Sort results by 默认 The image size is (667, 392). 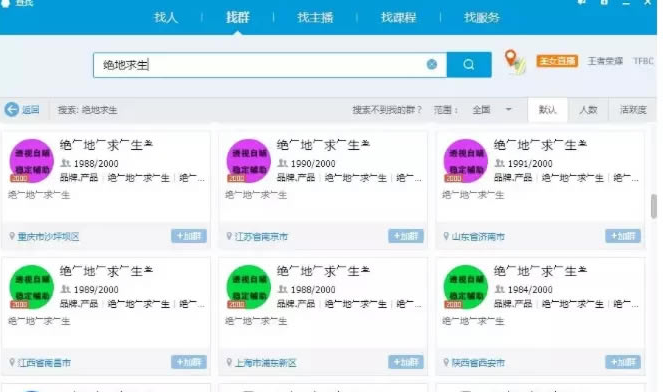point(547,110)
